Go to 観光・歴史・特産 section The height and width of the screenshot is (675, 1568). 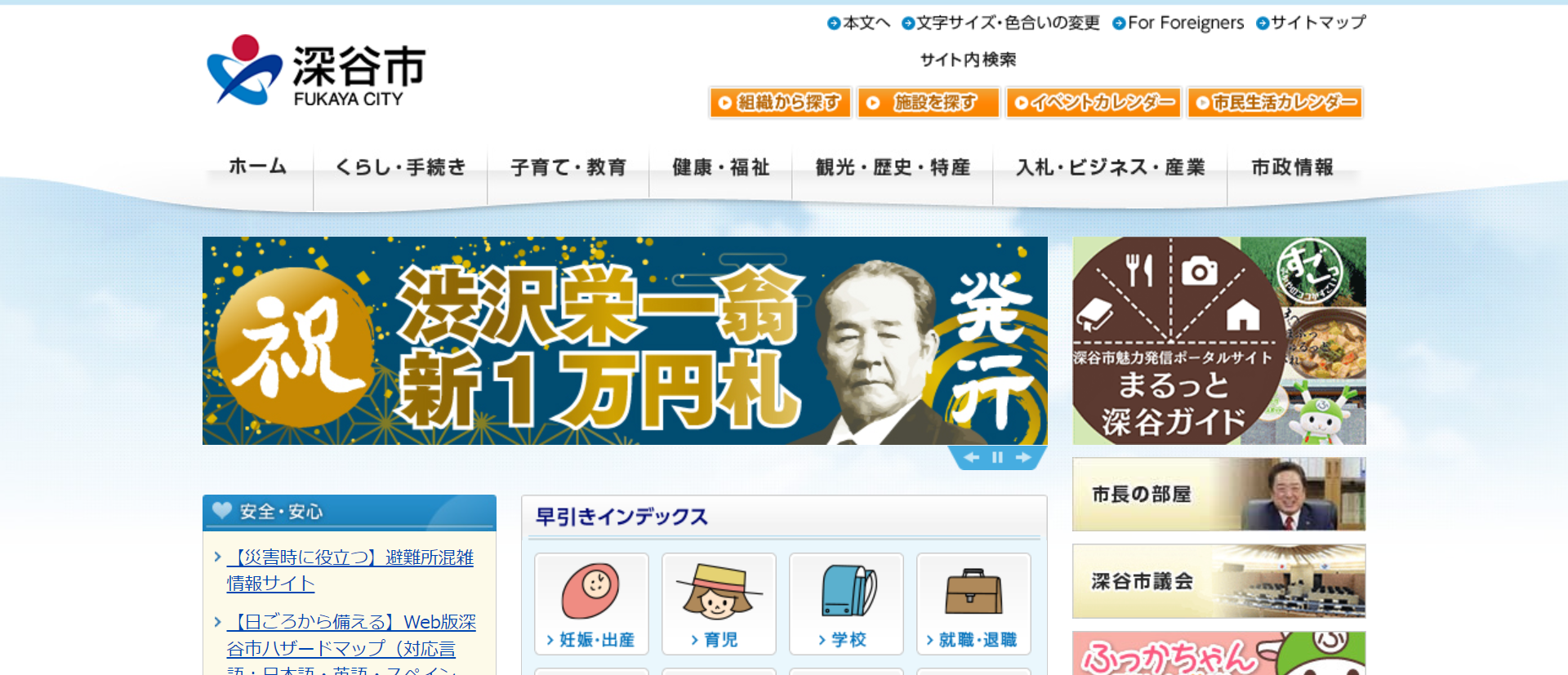click(x=893, y=167)
